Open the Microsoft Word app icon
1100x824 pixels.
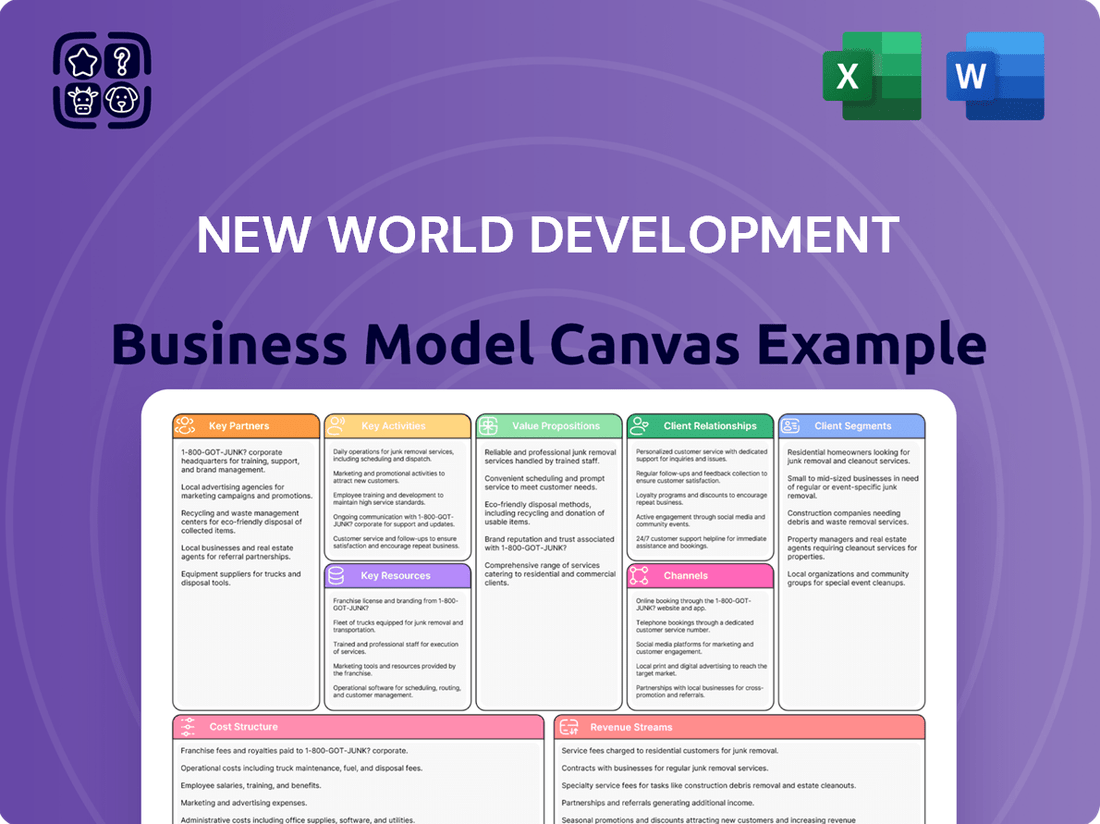pos(994,73)
